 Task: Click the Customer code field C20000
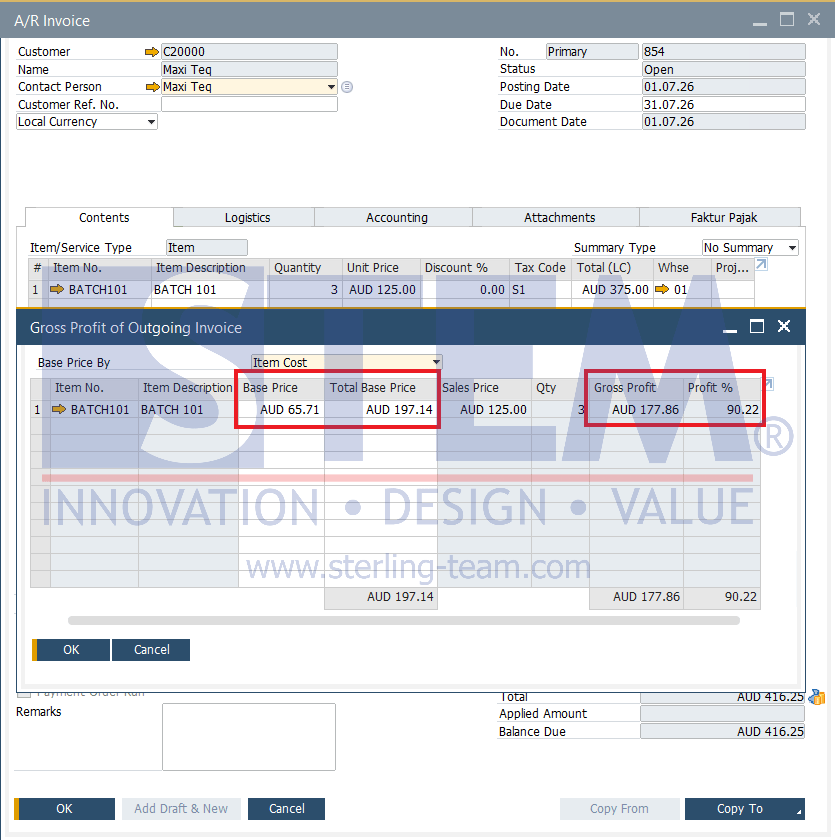[249, 52]
